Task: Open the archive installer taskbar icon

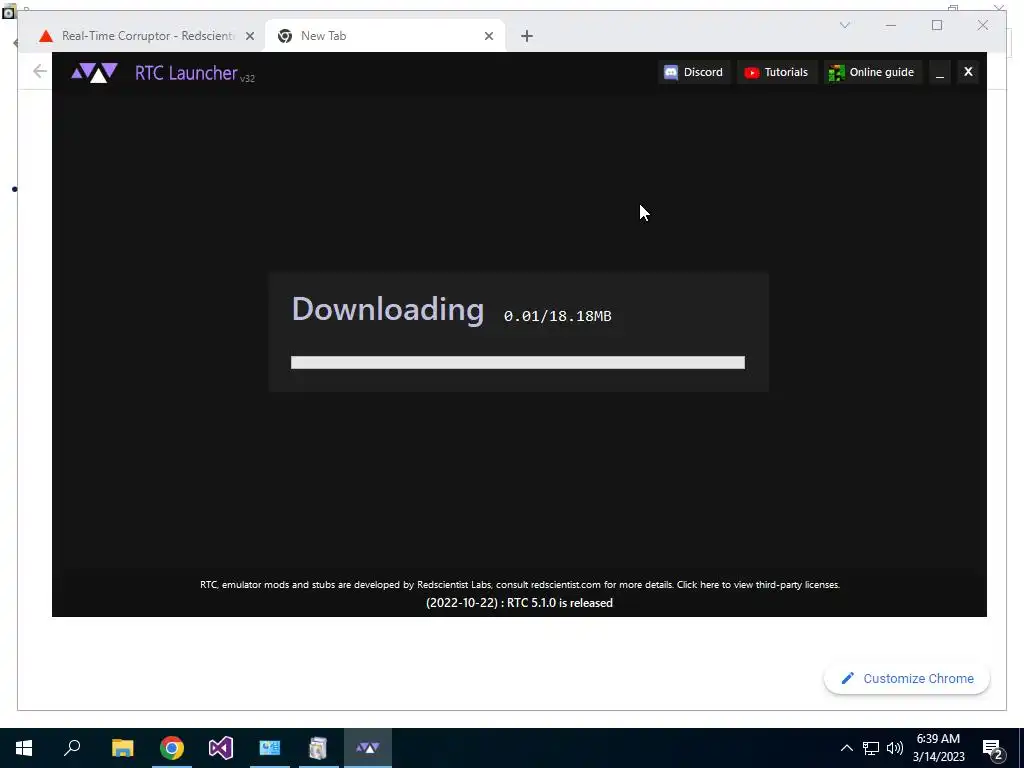Action: (318, 748)
